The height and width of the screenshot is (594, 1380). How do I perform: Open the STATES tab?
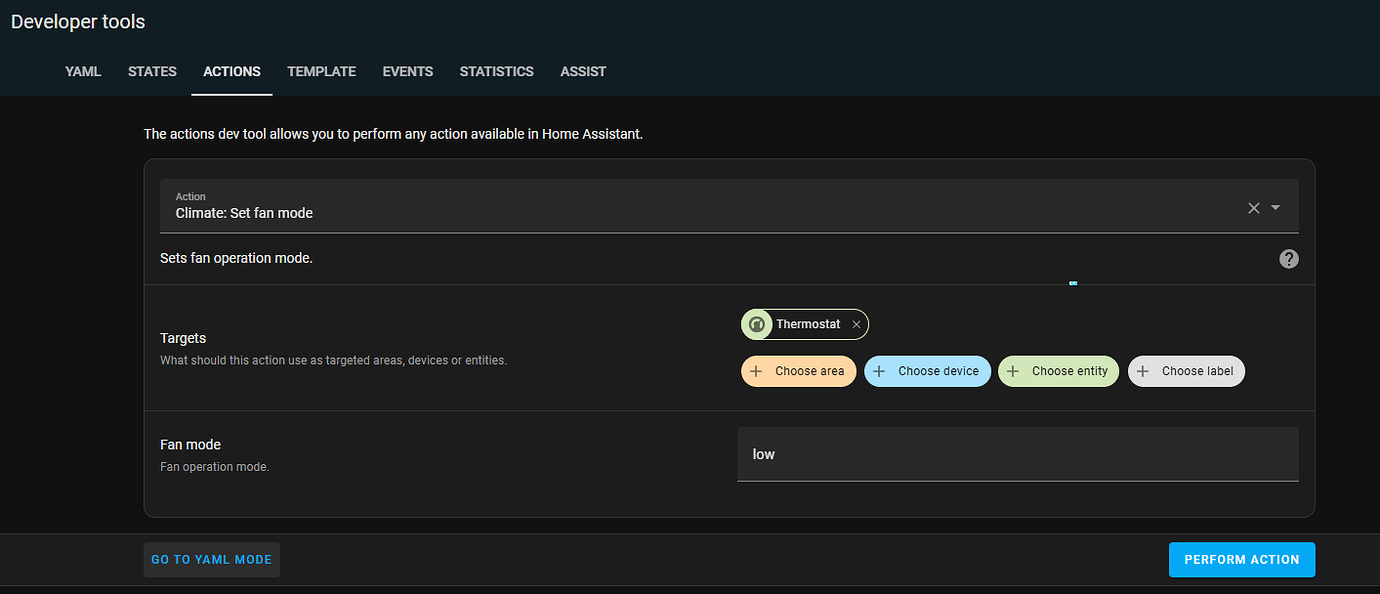(x=152, y=71)
